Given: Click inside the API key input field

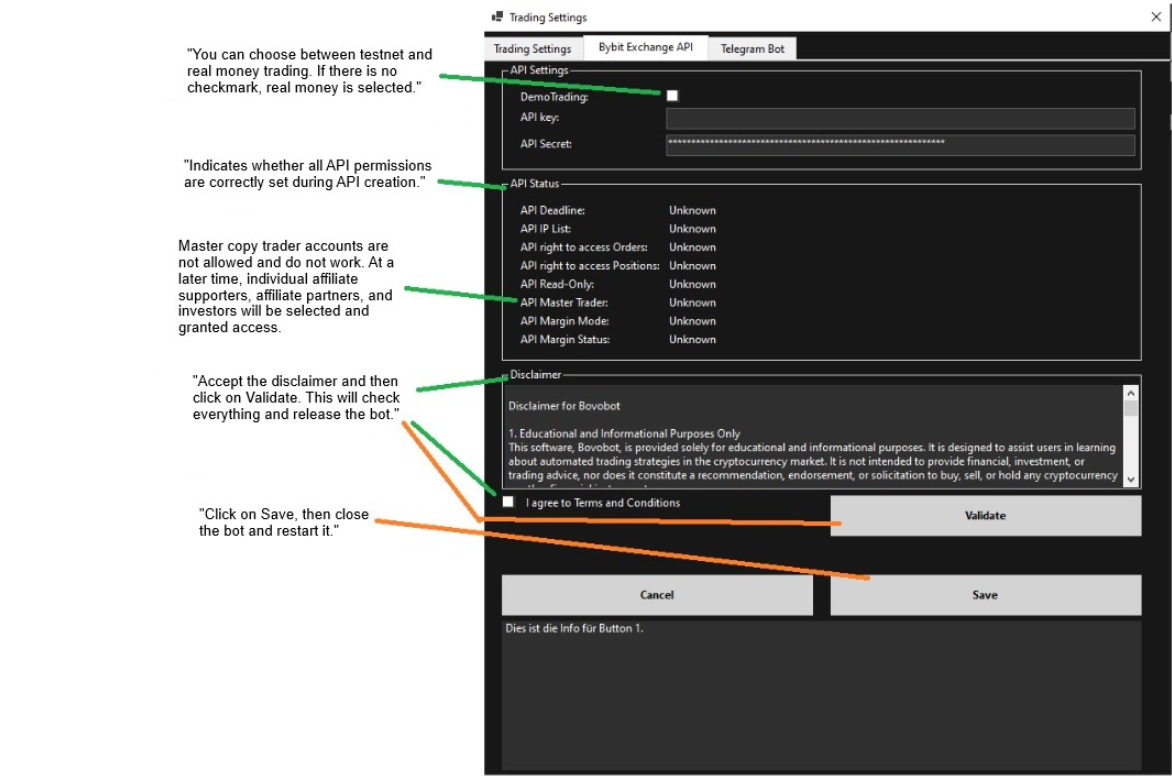Looking at the screenshot, I should pyautogui.click(x=900, y=118).
